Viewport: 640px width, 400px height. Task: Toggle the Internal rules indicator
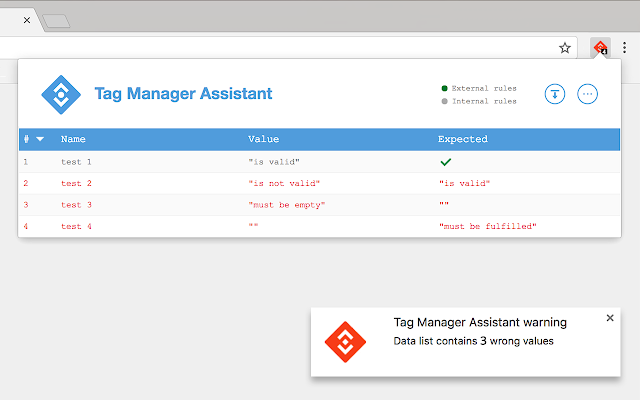(x=479, y=101)
